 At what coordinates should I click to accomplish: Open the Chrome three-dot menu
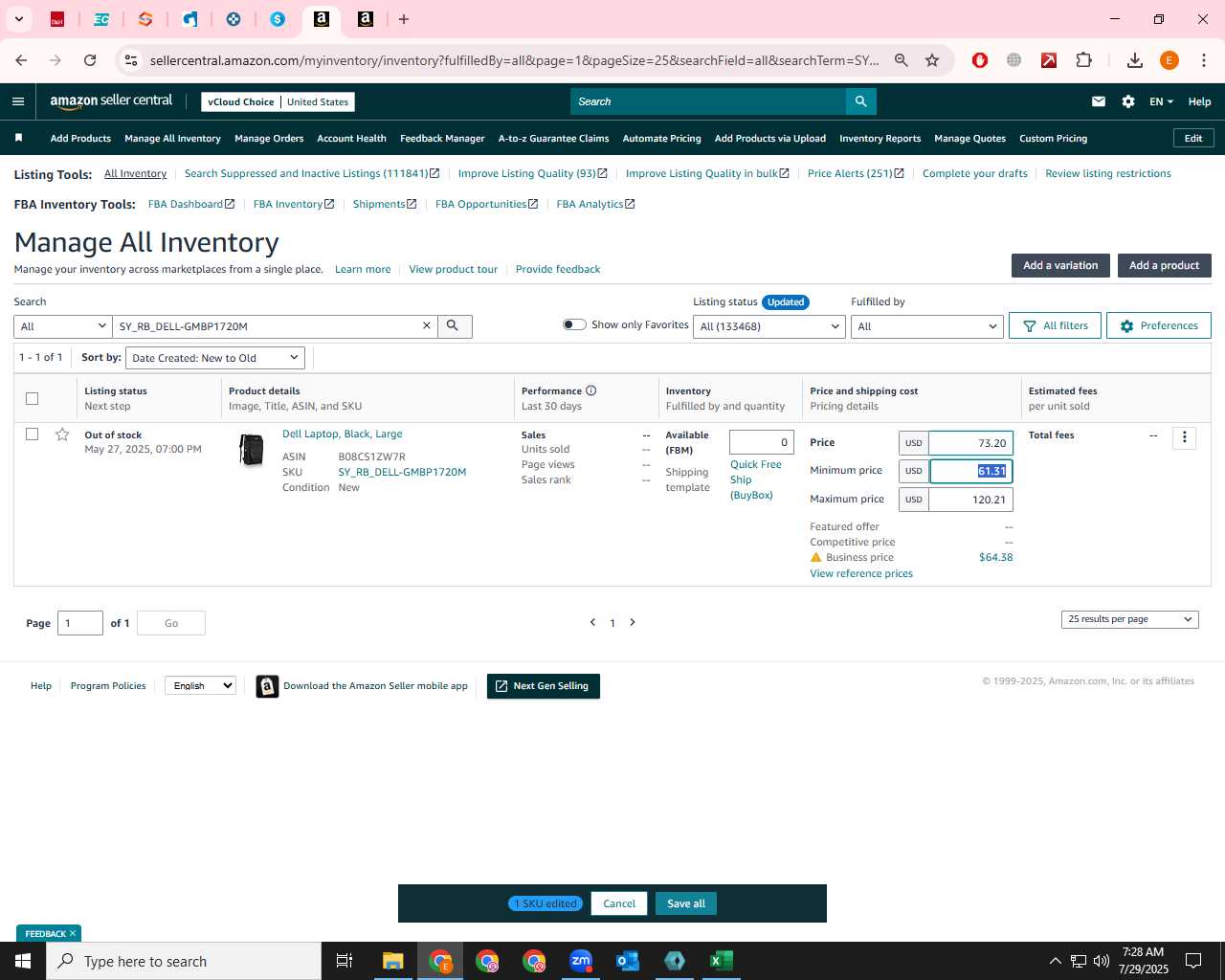(x=1204, y=60)
